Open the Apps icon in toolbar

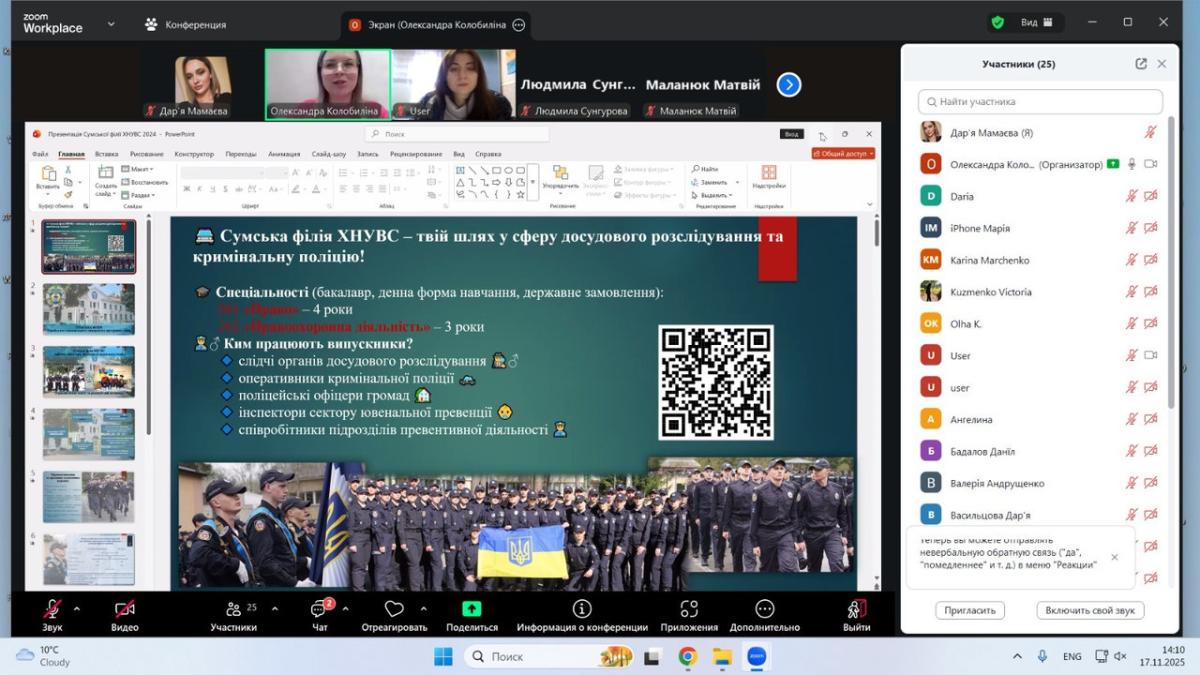click(x=688, y=609)
